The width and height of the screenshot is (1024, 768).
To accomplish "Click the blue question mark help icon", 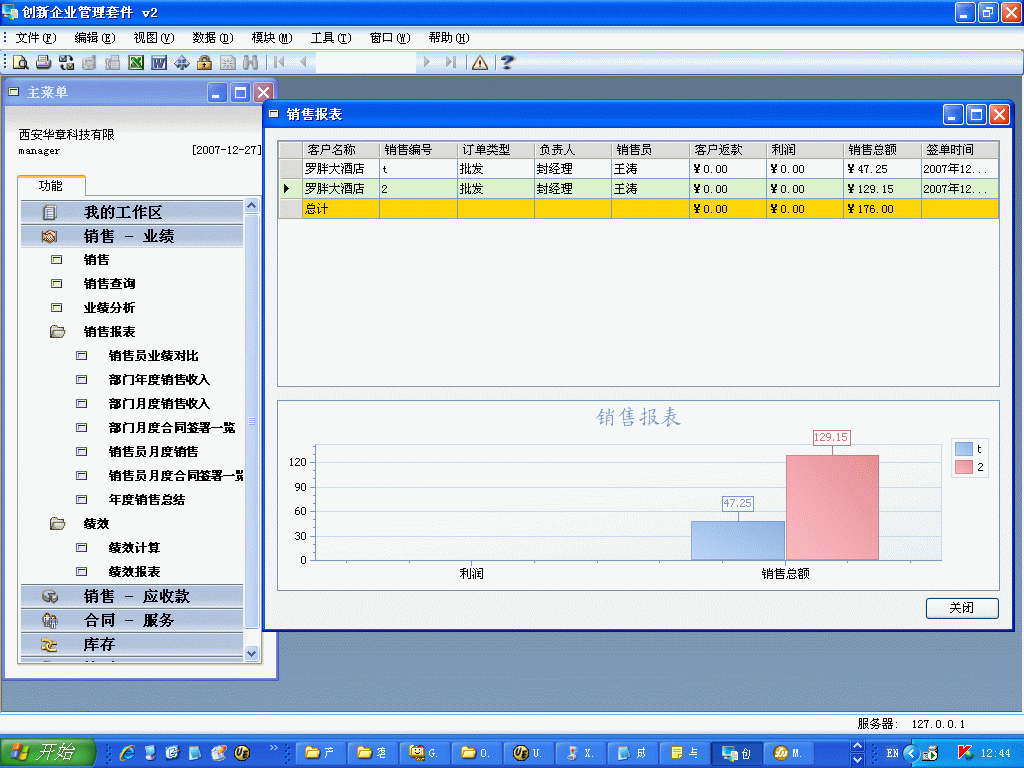I will tap(507, 62).
